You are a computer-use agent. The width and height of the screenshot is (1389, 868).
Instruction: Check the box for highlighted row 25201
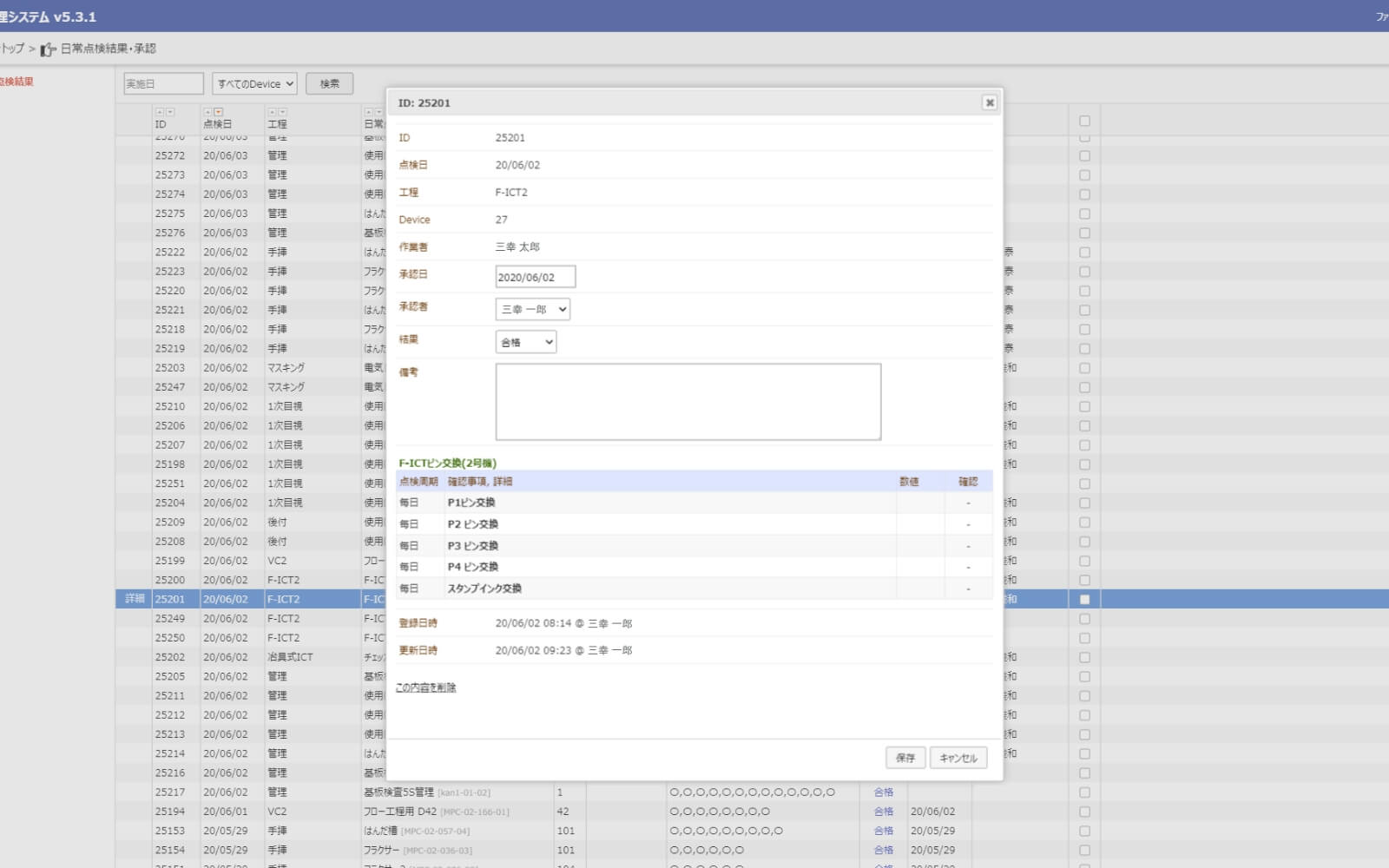pyautogui.click(x=1084, y=600)
